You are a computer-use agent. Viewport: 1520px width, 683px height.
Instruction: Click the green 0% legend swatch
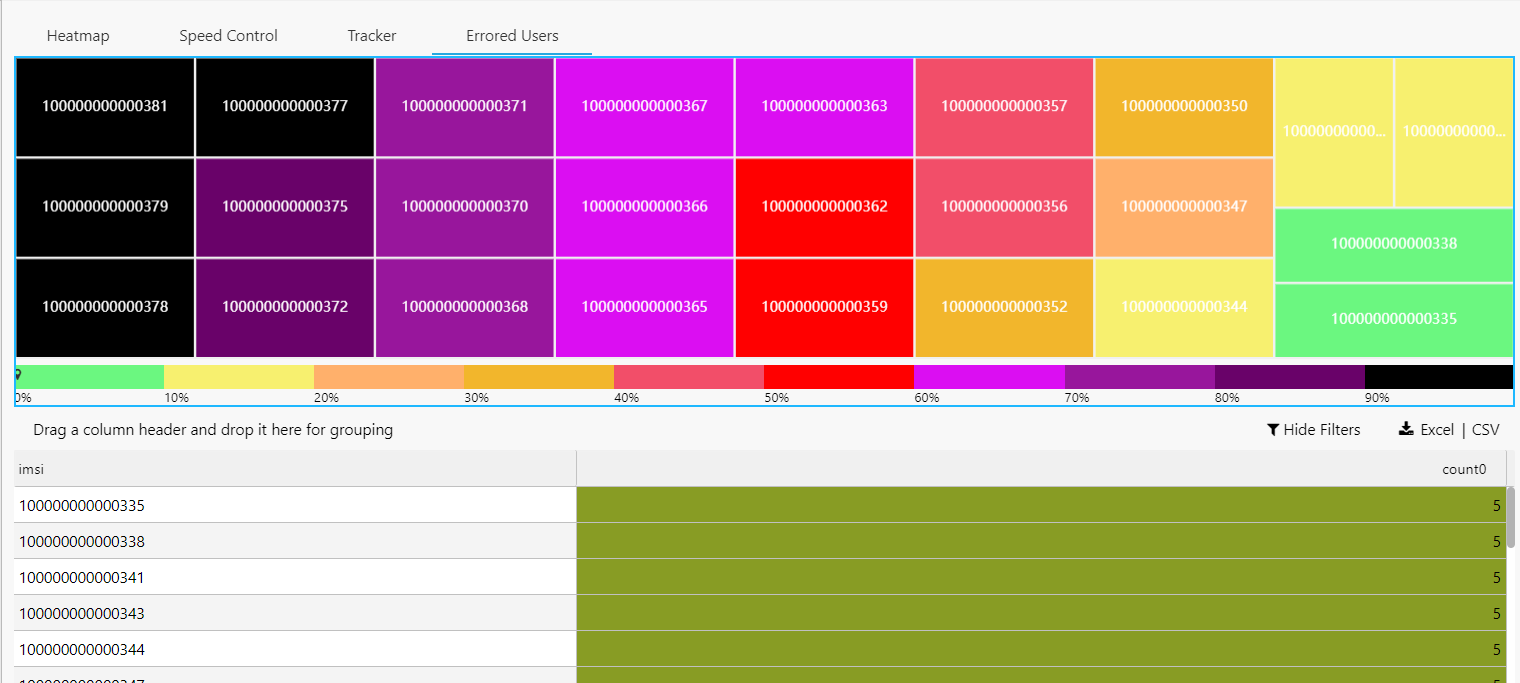89,377
